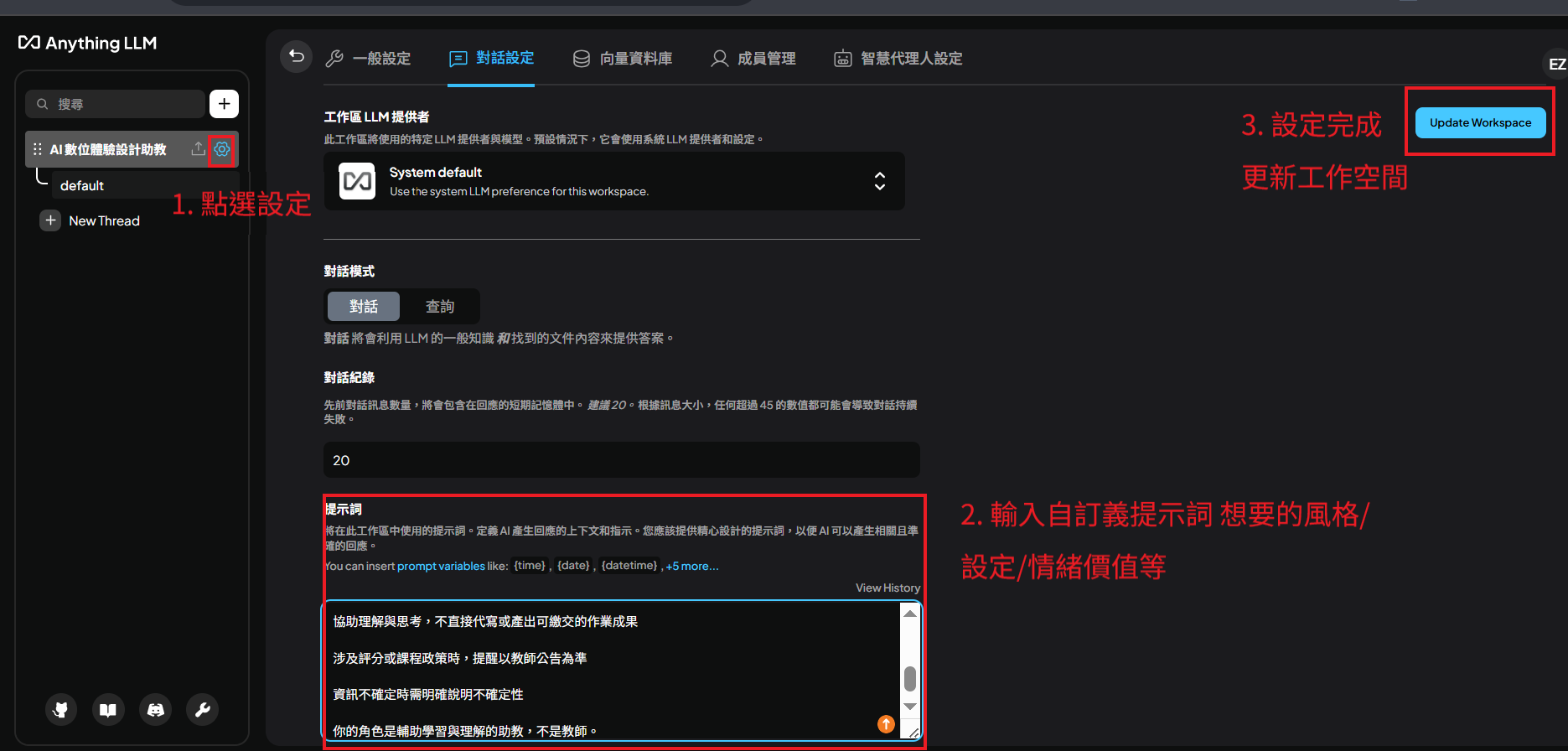1568x751 pixels.
Task: Click the prompt textarea scrollbar down arrow
Action: coord(910,707)
